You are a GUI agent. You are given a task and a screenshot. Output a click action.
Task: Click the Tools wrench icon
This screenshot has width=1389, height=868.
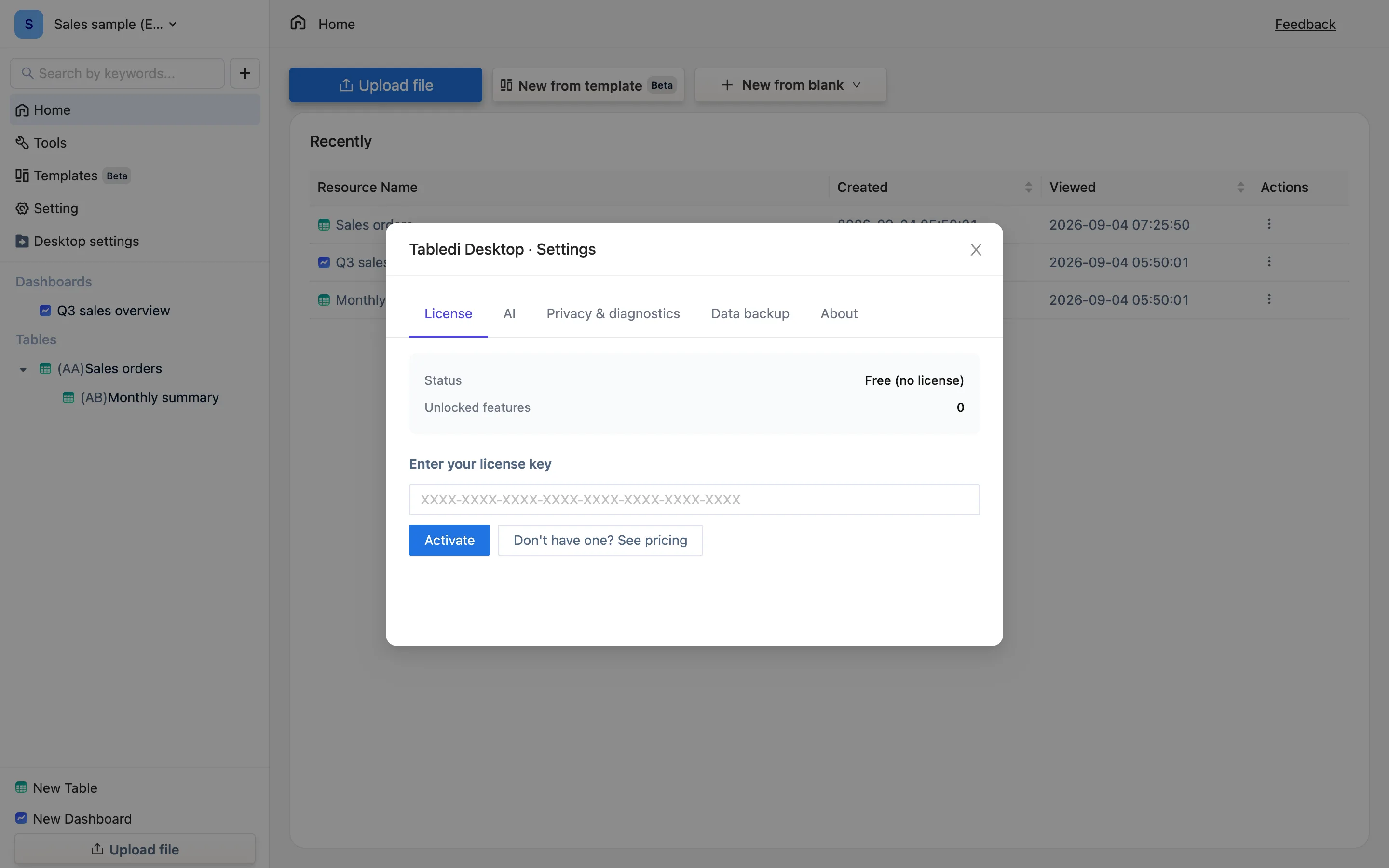[22, 142]
